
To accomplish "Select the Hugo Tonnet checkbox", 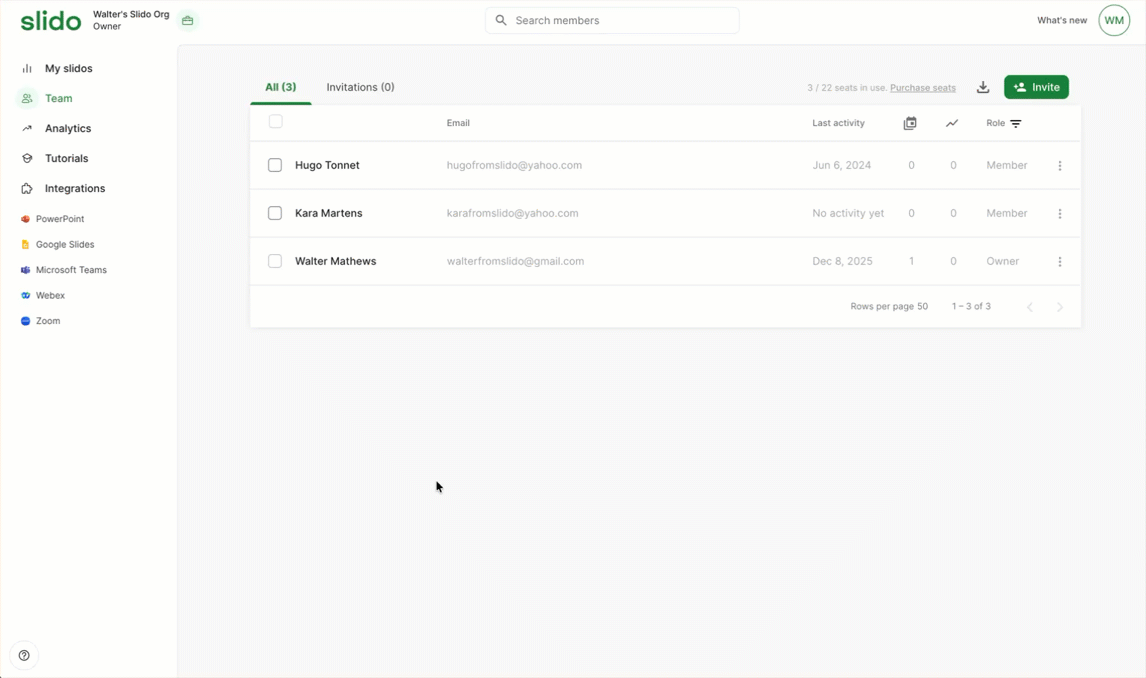I will [275, 165].
